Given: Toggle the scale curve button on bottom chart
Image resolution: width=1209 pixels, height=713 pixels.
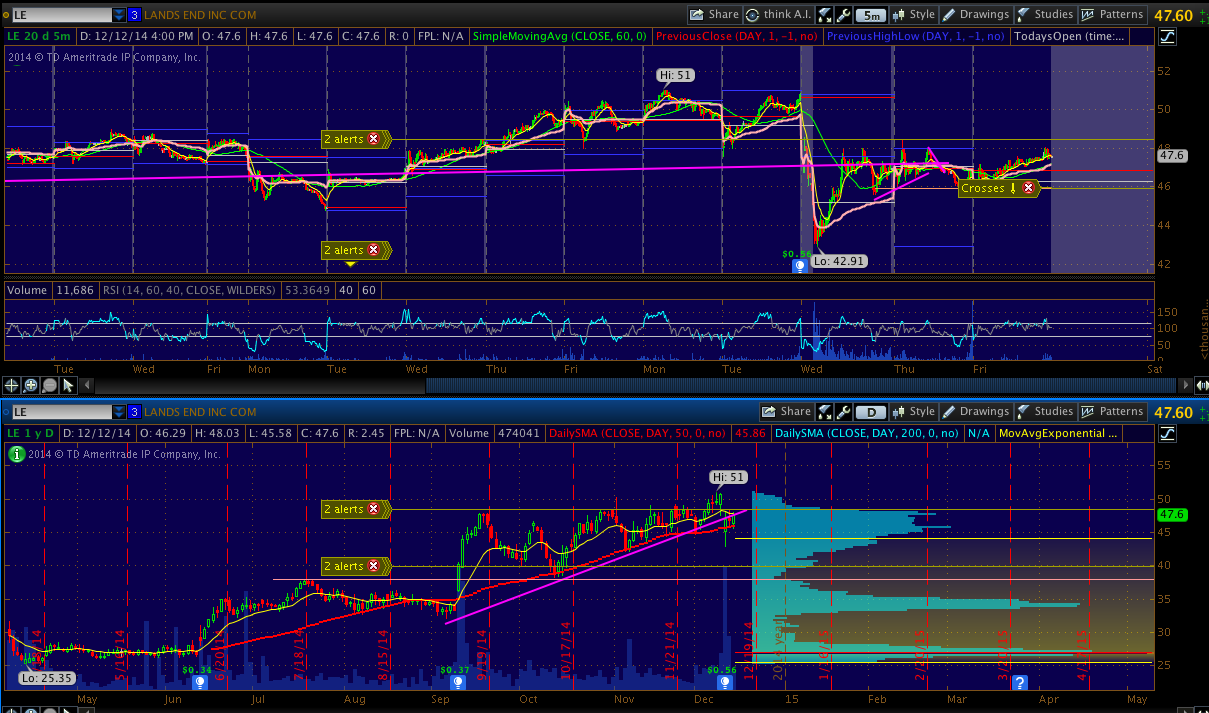Looking at the screenshot, I should click(1168, 433).
